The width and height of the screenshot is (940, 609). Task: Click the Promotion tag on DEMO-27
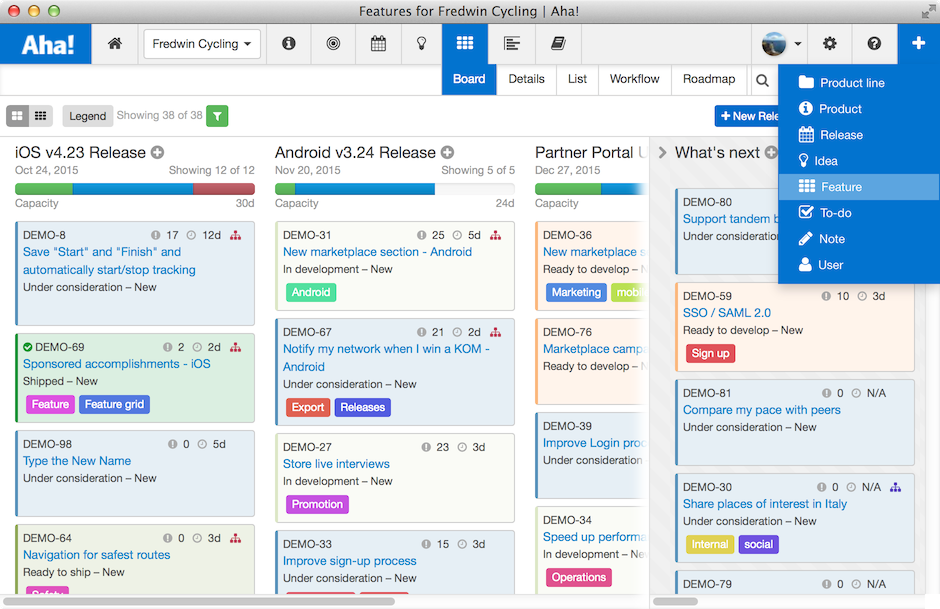317,504
